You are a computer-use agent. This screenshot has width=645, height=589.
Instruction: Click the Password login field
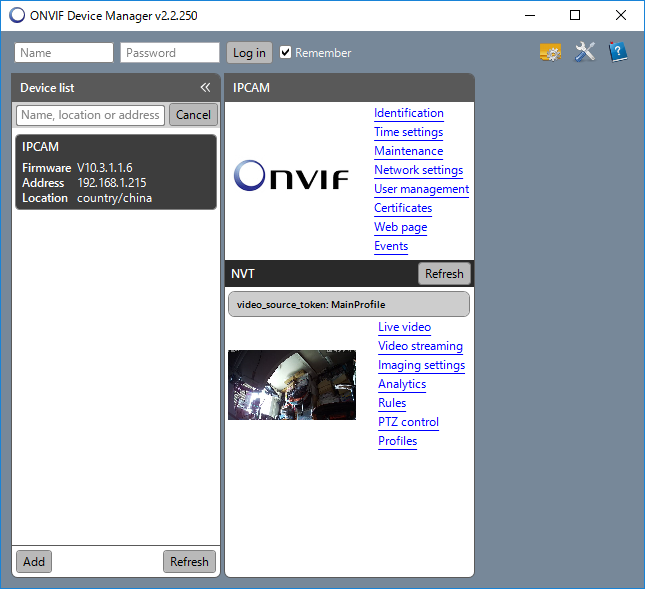tap(169, 53)
